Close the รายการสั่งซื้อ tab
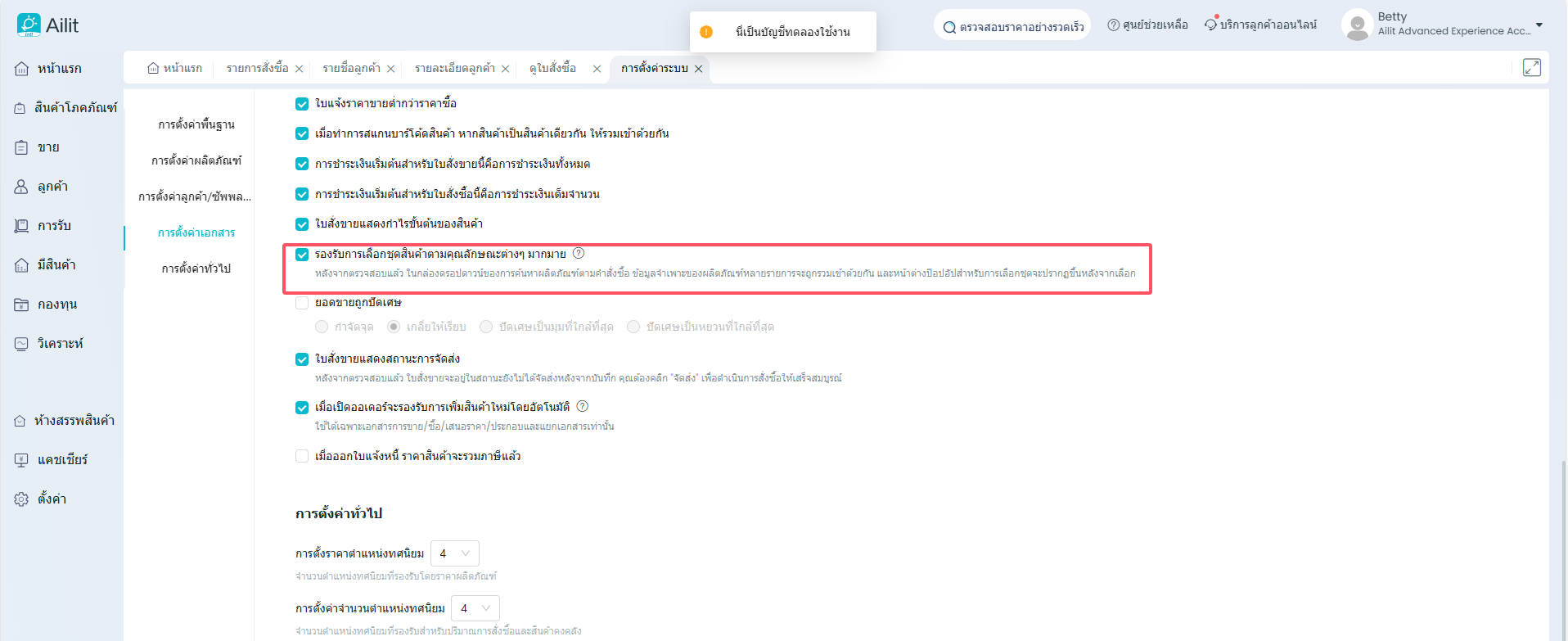Image resolution: width=1568 pixels, height=641 pixels. pos(300,69)
